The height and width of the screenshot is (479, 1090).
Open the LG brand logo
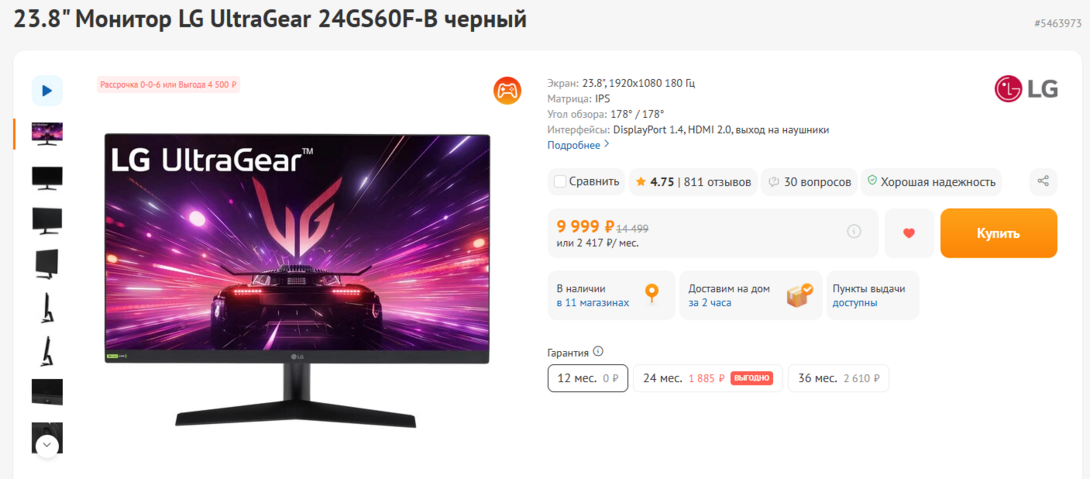coord(1026,89)
